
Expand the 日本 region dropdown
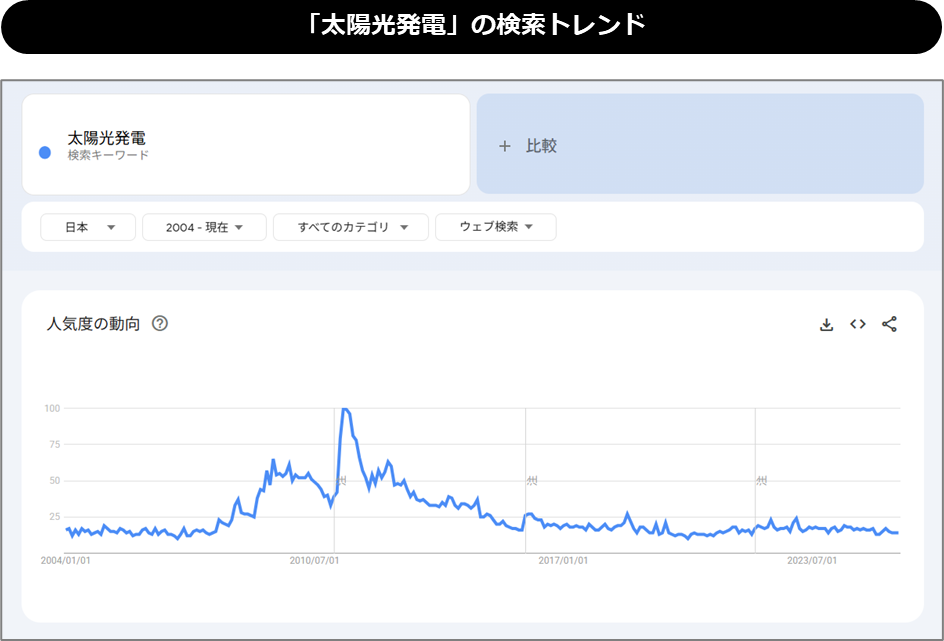point(90,227)
